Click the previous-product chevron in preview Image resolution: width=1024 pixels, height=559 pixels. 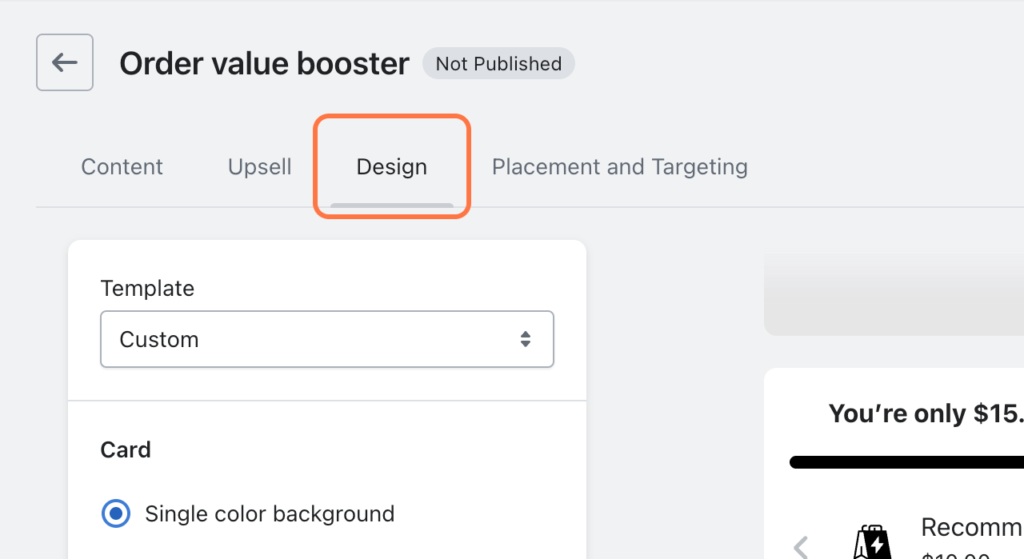(x=801, y=546)
